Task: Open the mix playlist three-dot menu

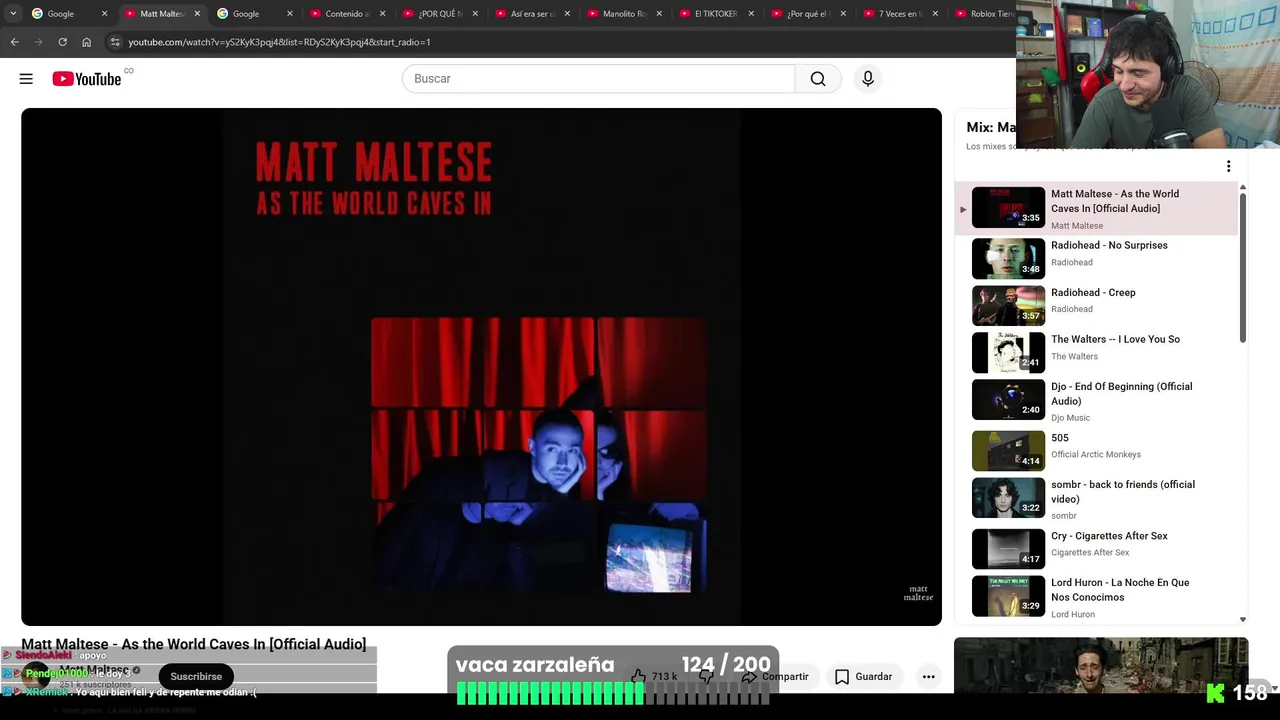Action: (x=1228, y=166)
